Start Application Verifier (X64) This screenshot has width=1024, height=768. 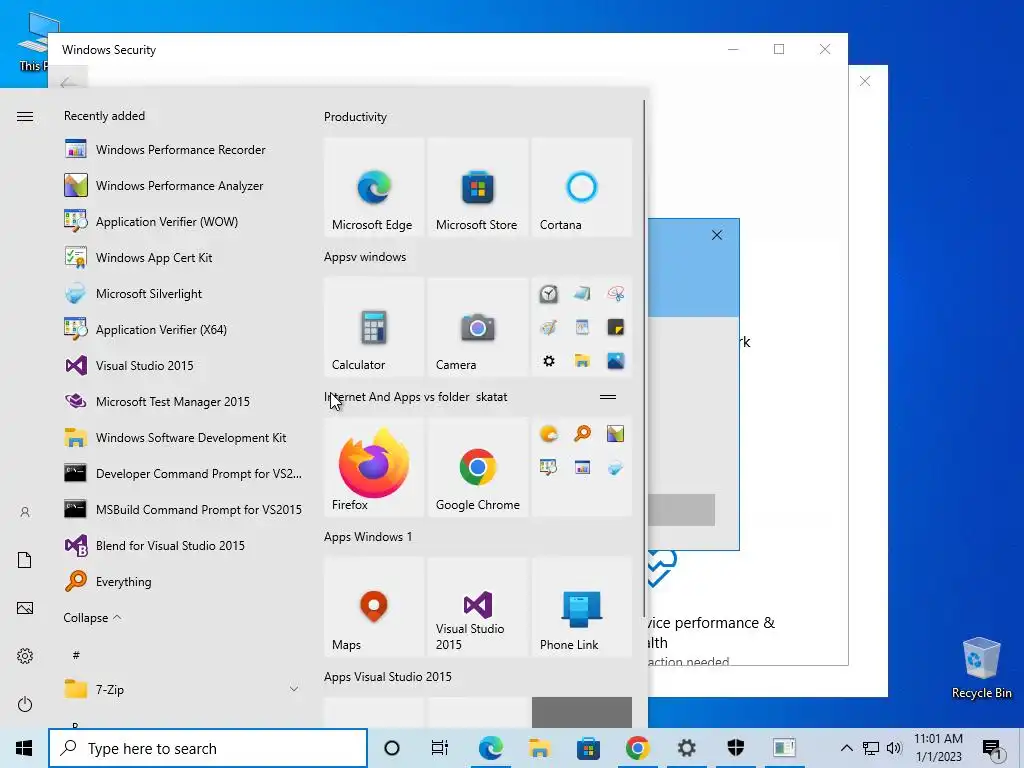[x=183, y=329]
